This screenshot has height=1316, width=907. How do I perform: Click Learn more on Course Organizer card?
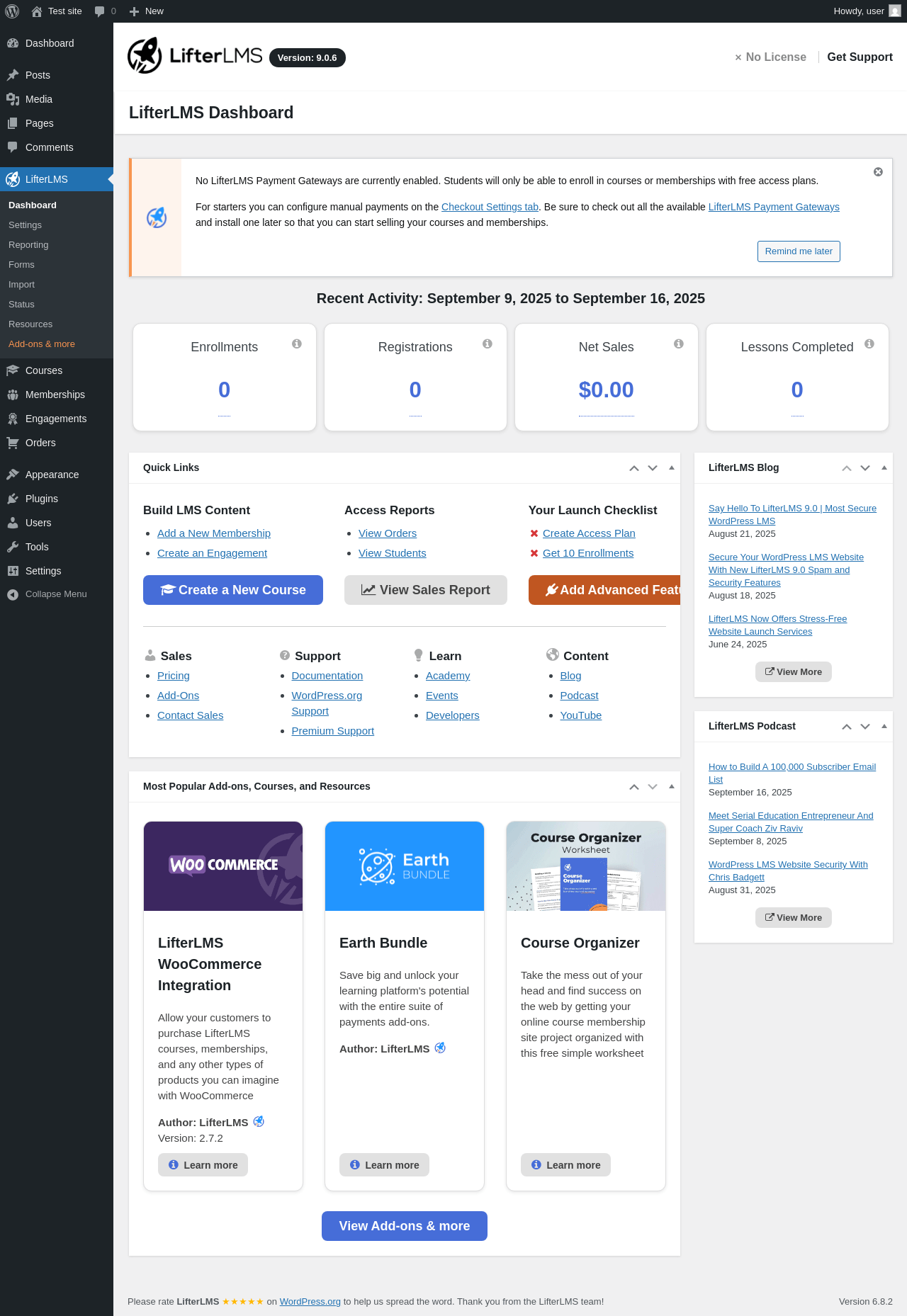(565, 1165)
